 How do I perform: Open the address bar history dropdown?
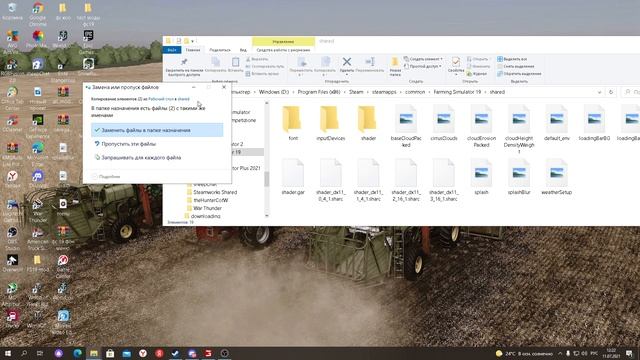pyautogui.click(x=599, y=92)
